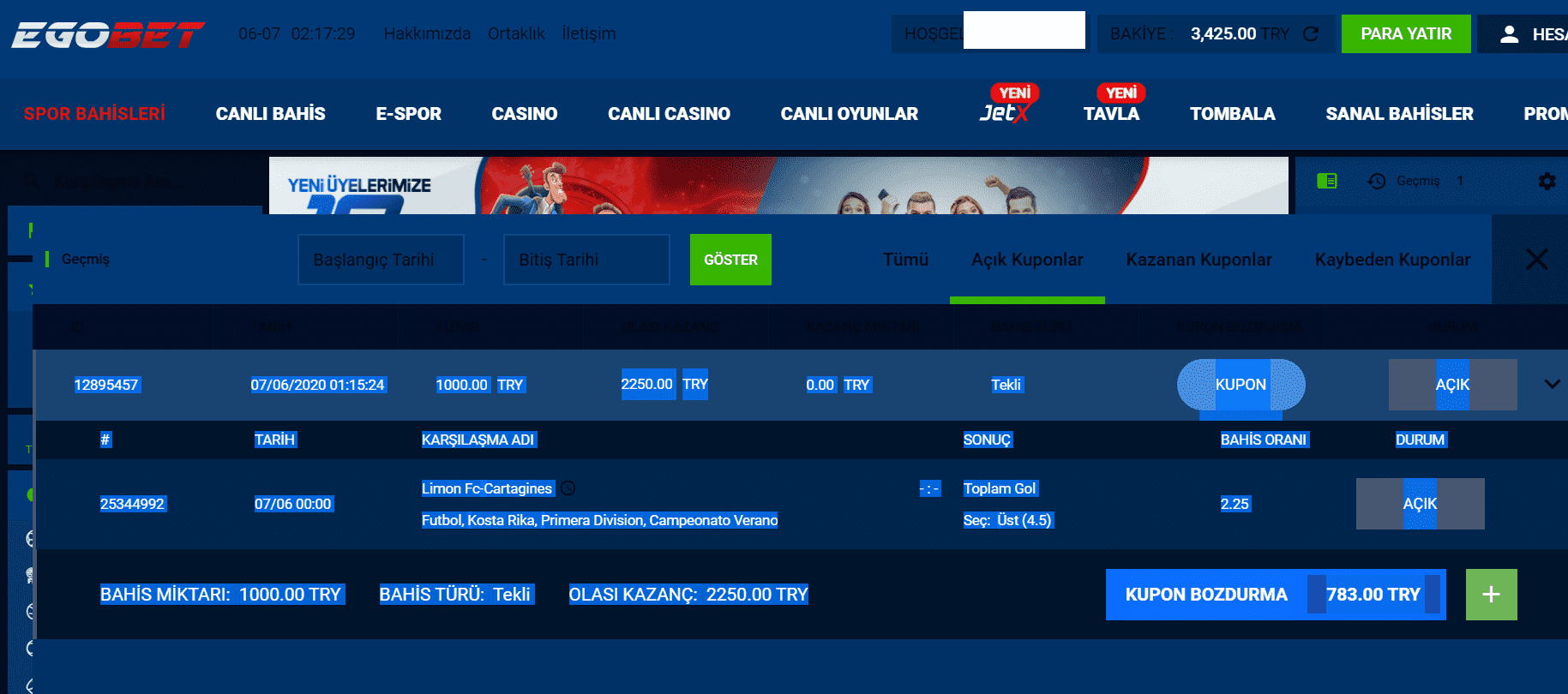The image size is (1568, 694).
Task: Click the KARŞILAŞMA ADI column header
Action: pos(478,440)
